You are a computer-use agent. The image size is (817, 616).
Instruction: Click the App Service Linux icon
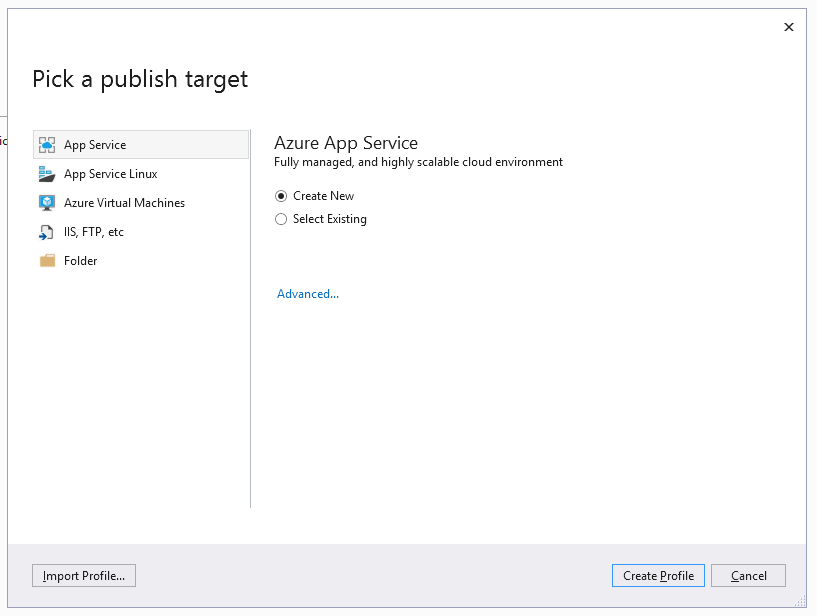47,174
